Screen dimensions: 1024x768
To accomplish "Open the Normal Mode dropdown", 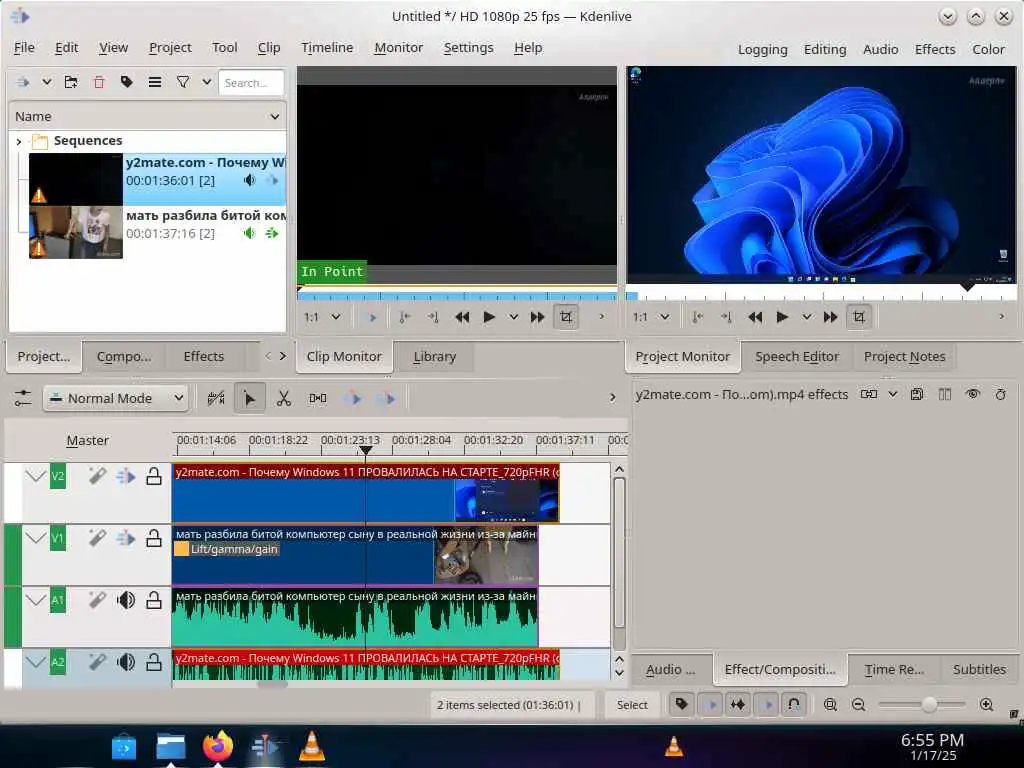I will tap(116, 398).
